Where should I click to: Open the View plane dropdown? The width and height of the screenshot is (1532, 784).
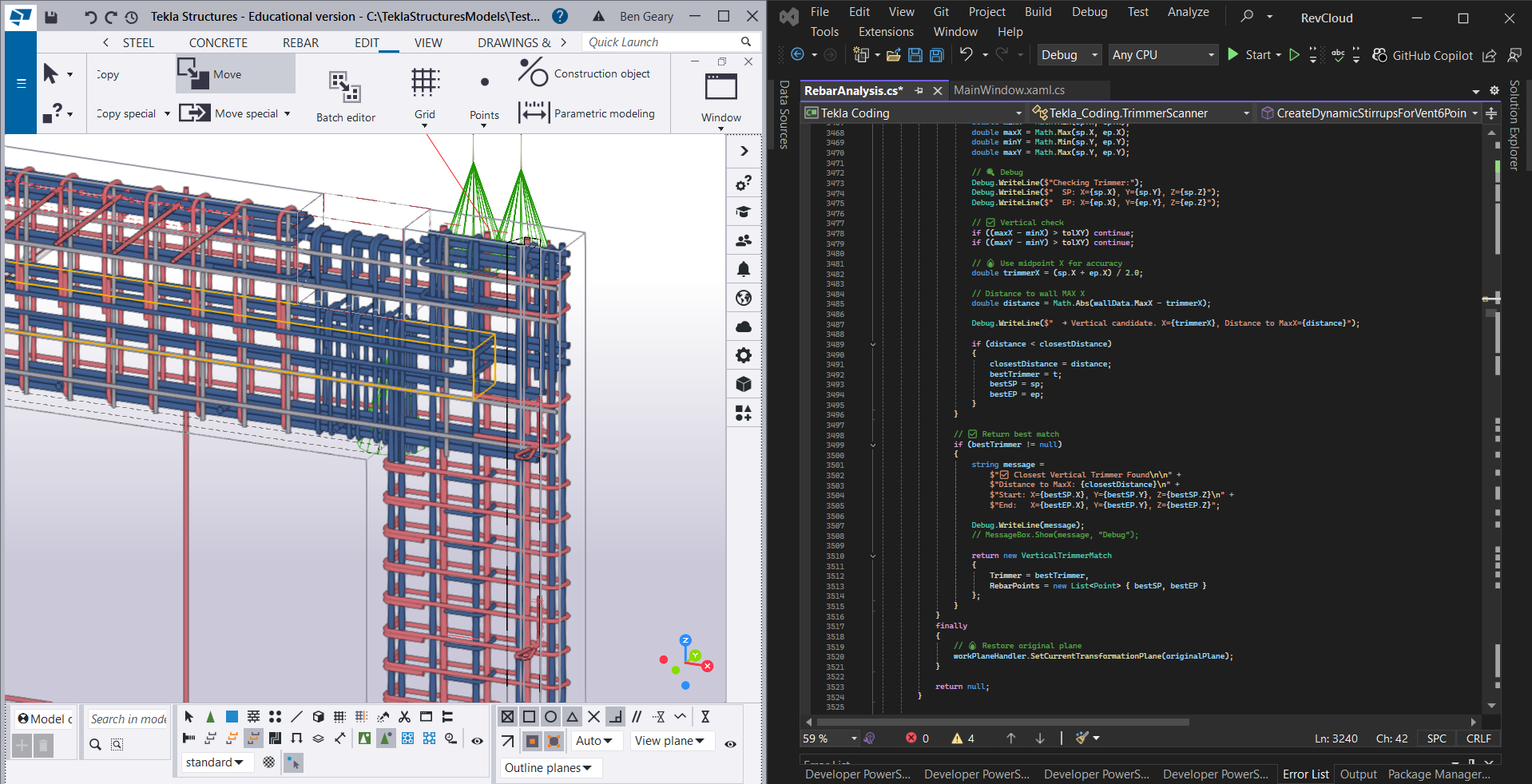coord(670,741)
